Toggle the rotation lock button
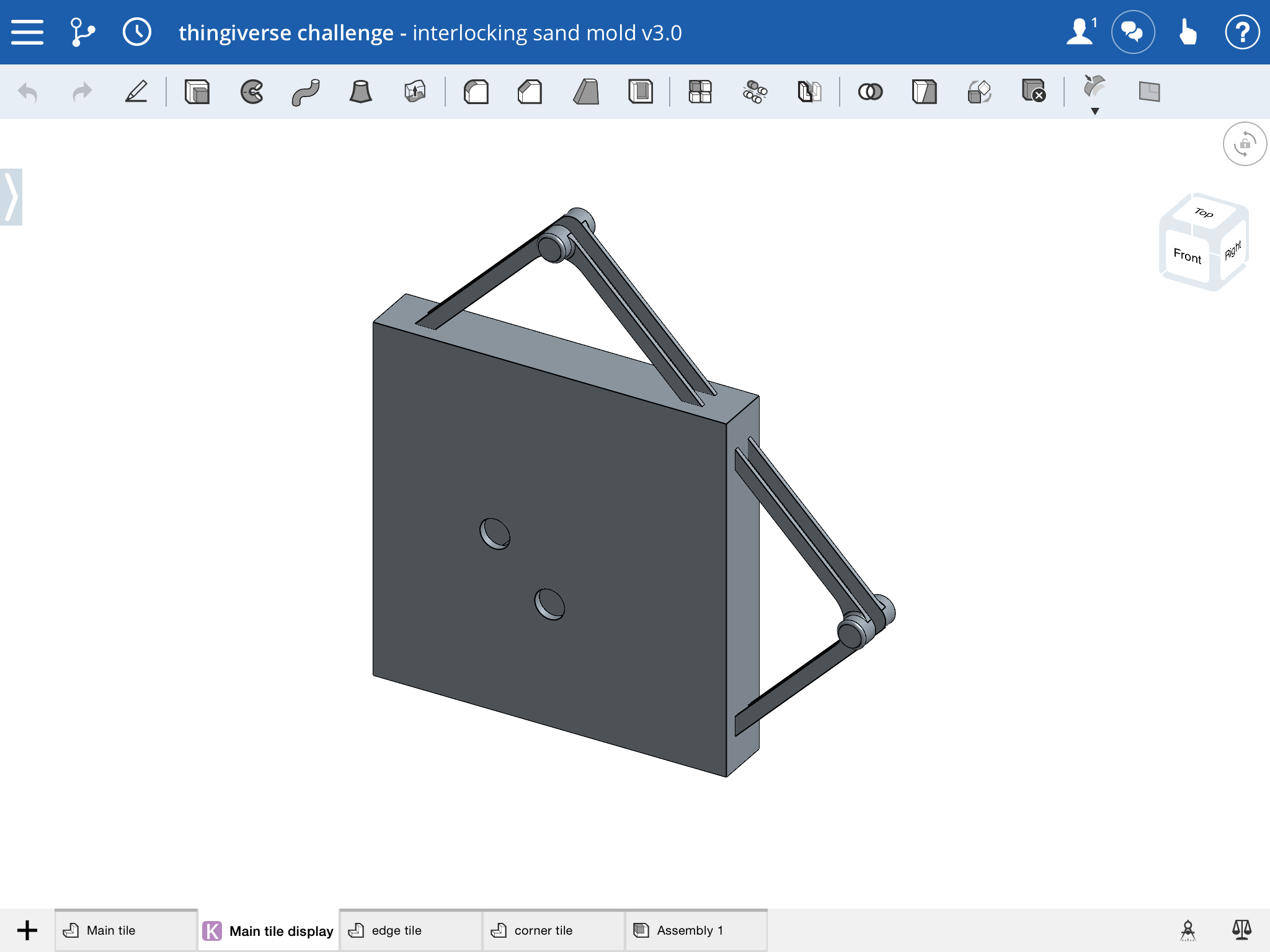The height and width of the screenshot is (952, 1270). [x=1245, y=144]
